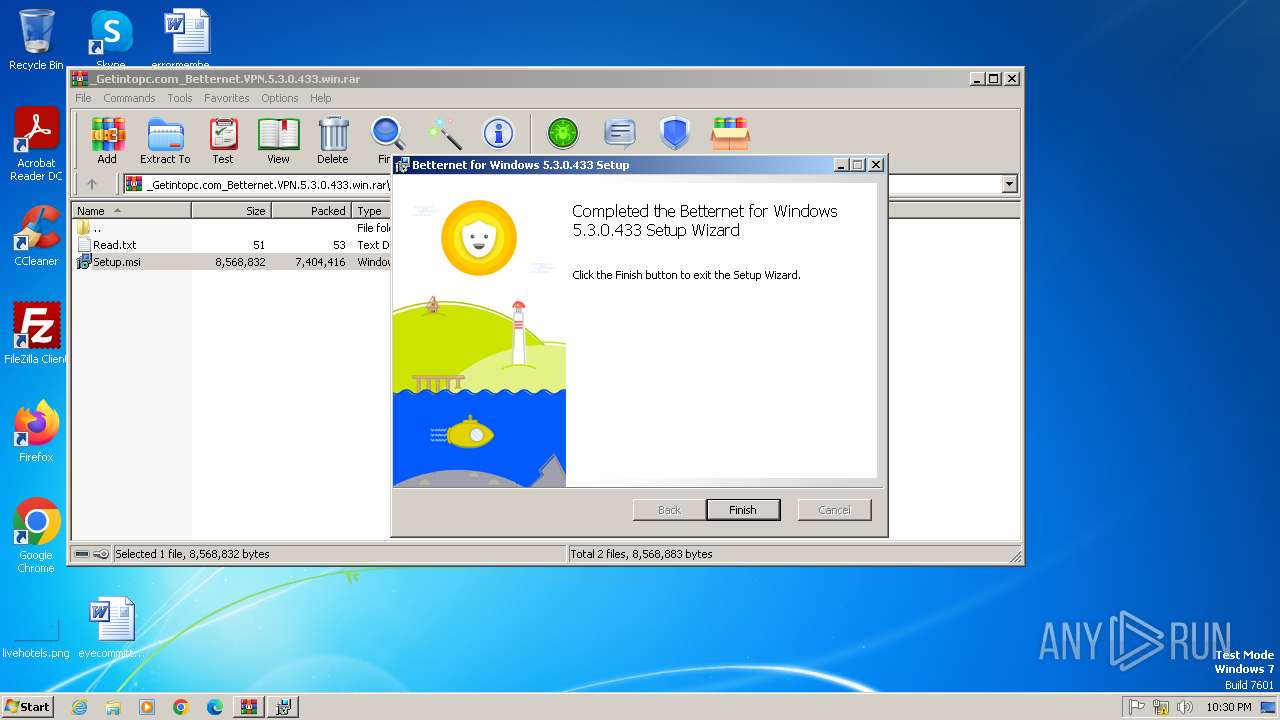Open the Tools menu
This screenshot has height=720, width=1280.
pyautogui.click(x=180, y=98)
